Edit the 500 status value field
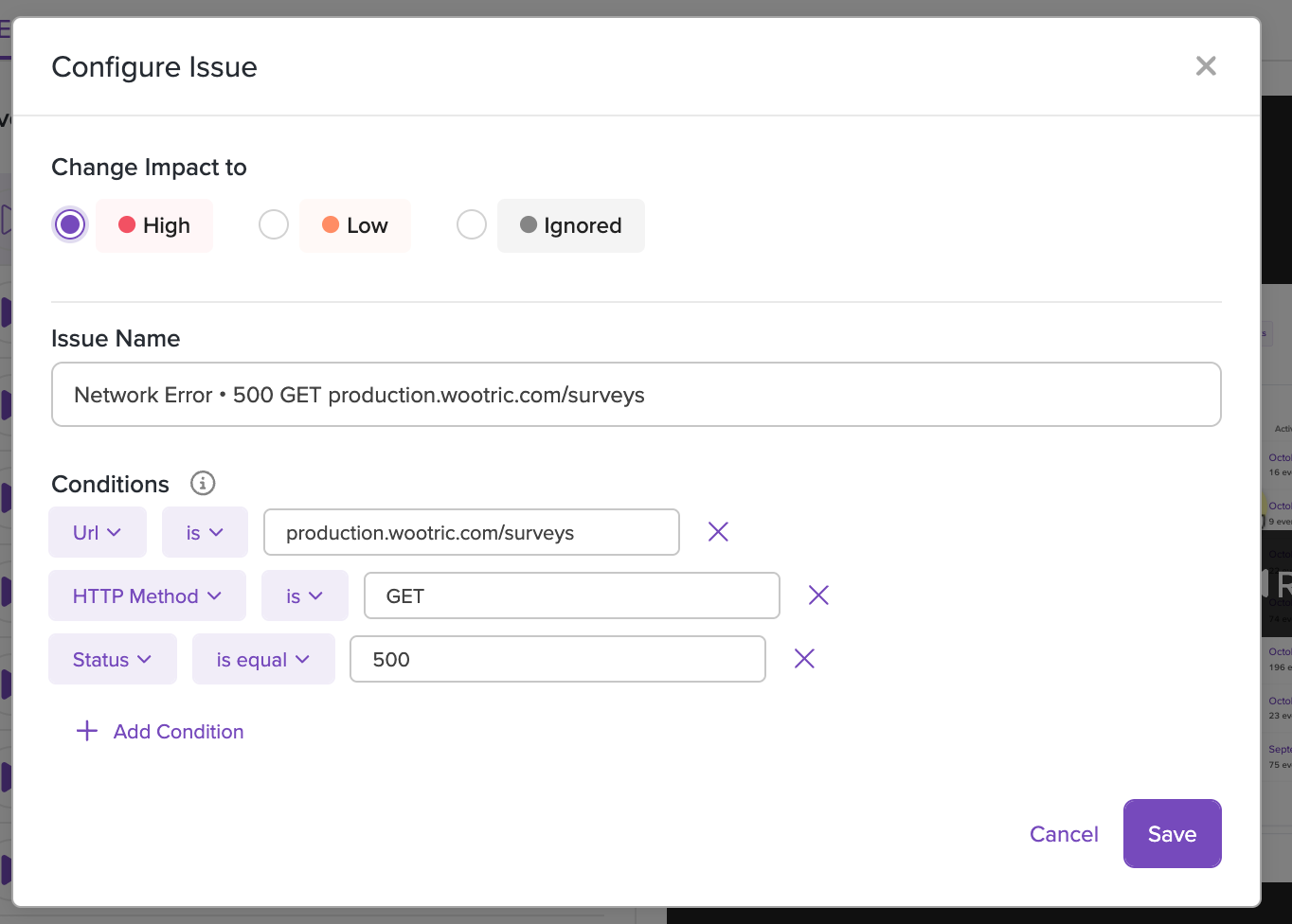 click(x=558, y=659)
